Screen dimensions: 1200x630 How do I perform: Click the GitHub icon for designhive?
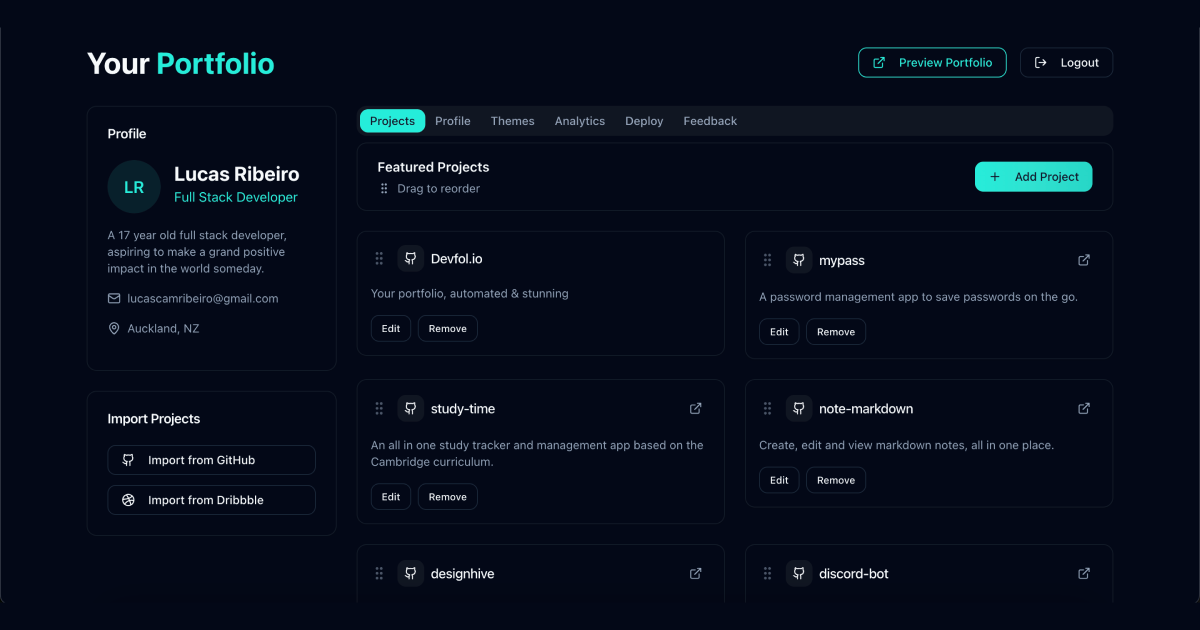coord(410,573)
